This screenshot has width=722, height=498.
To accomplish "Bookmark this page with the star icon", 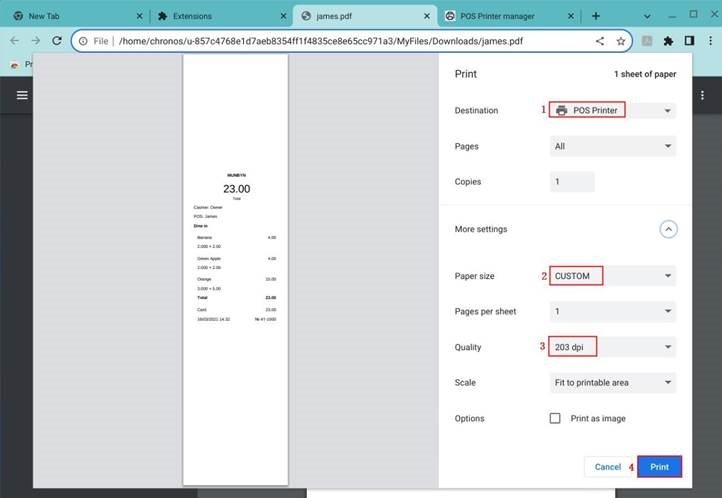I will [621, 41].
